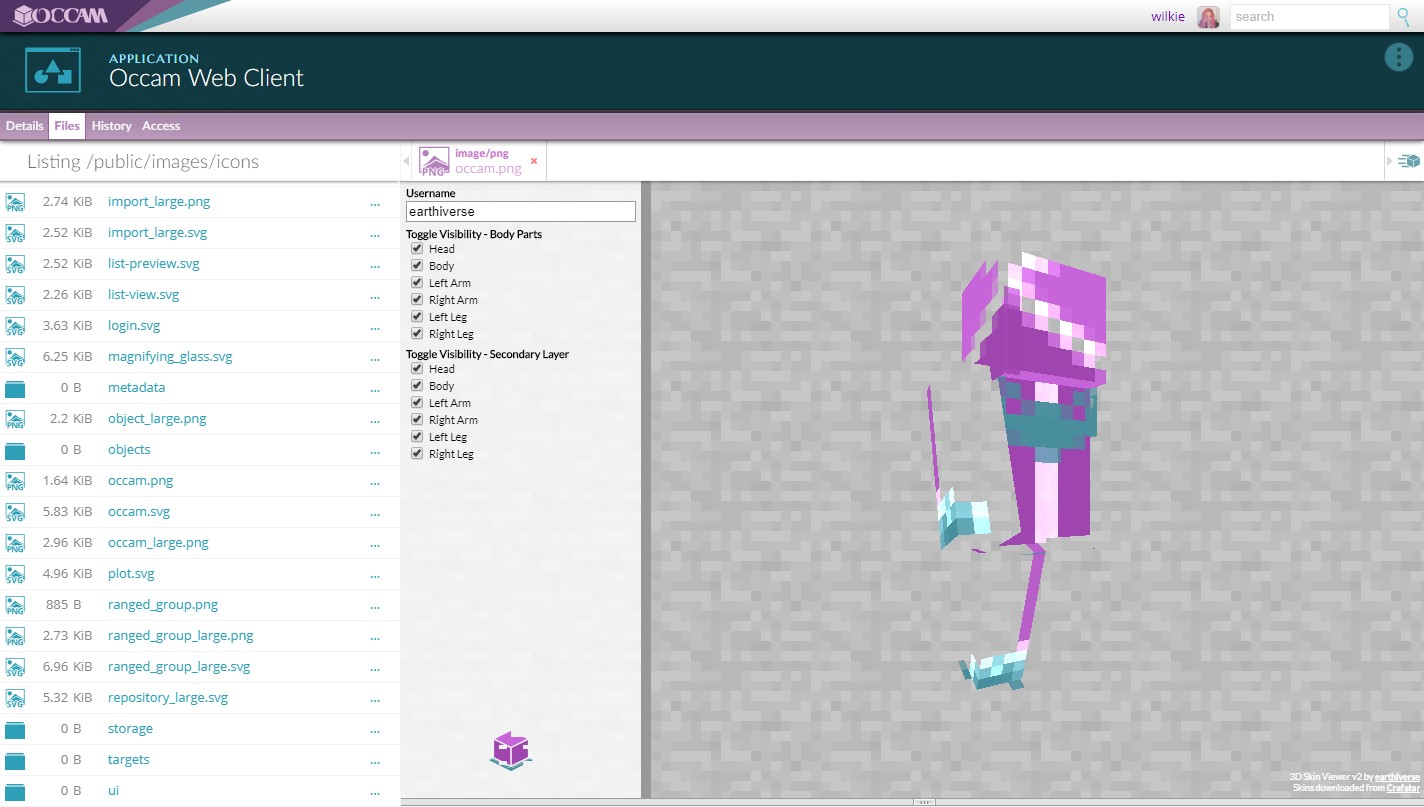Open the ... menu for metadata folder
Image resolution: width=1424 pixels, height=807 pixels.
click(375, 389)
